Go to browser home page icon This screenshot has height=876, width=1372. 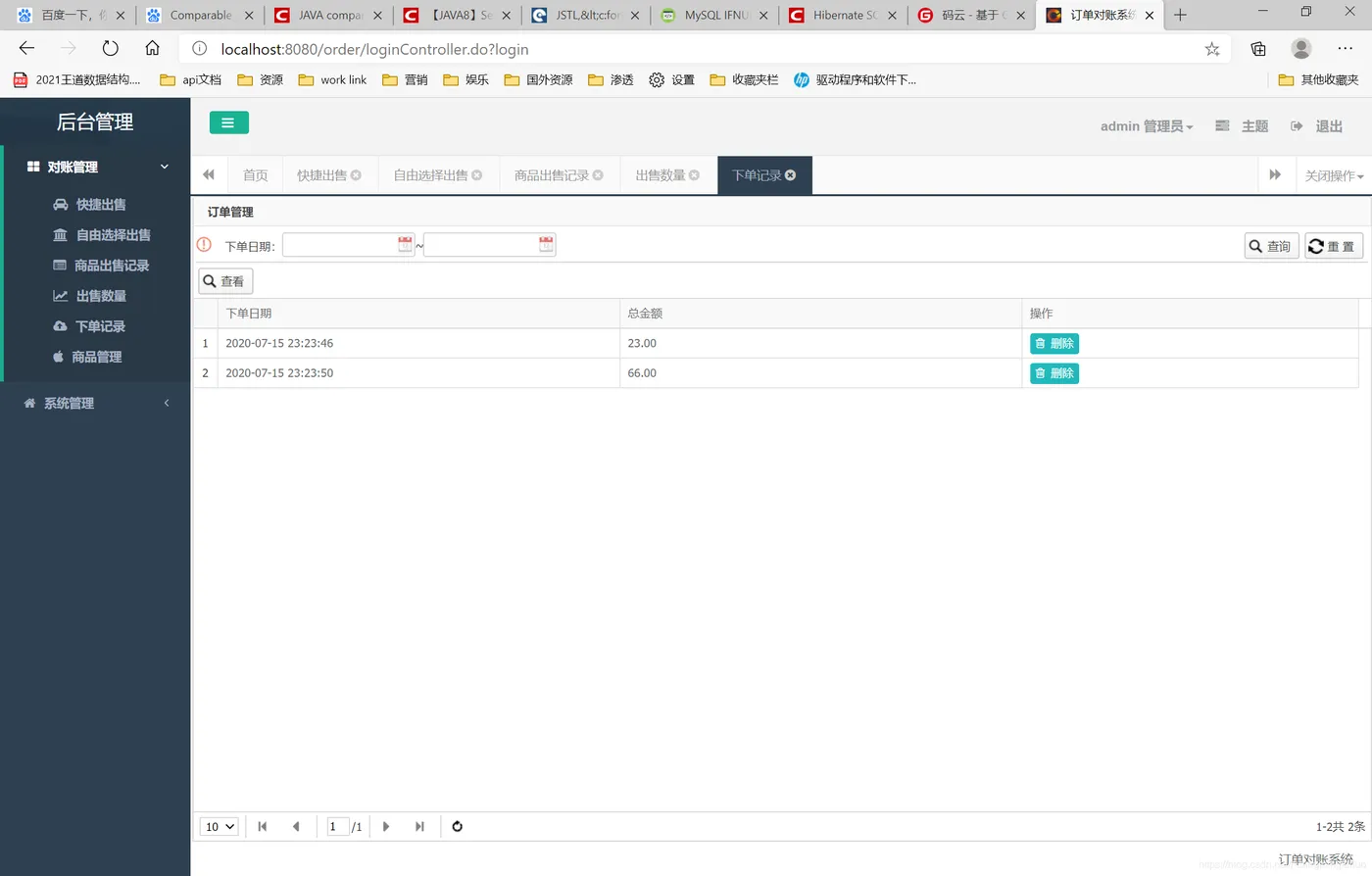[152, 48]
